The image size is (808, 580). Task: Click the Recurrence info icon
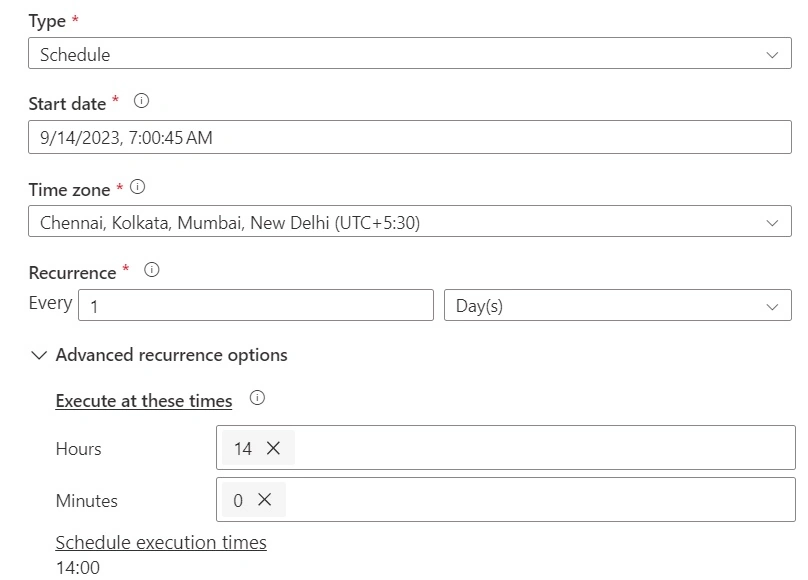pyautogui.click(x=152, y=269)
